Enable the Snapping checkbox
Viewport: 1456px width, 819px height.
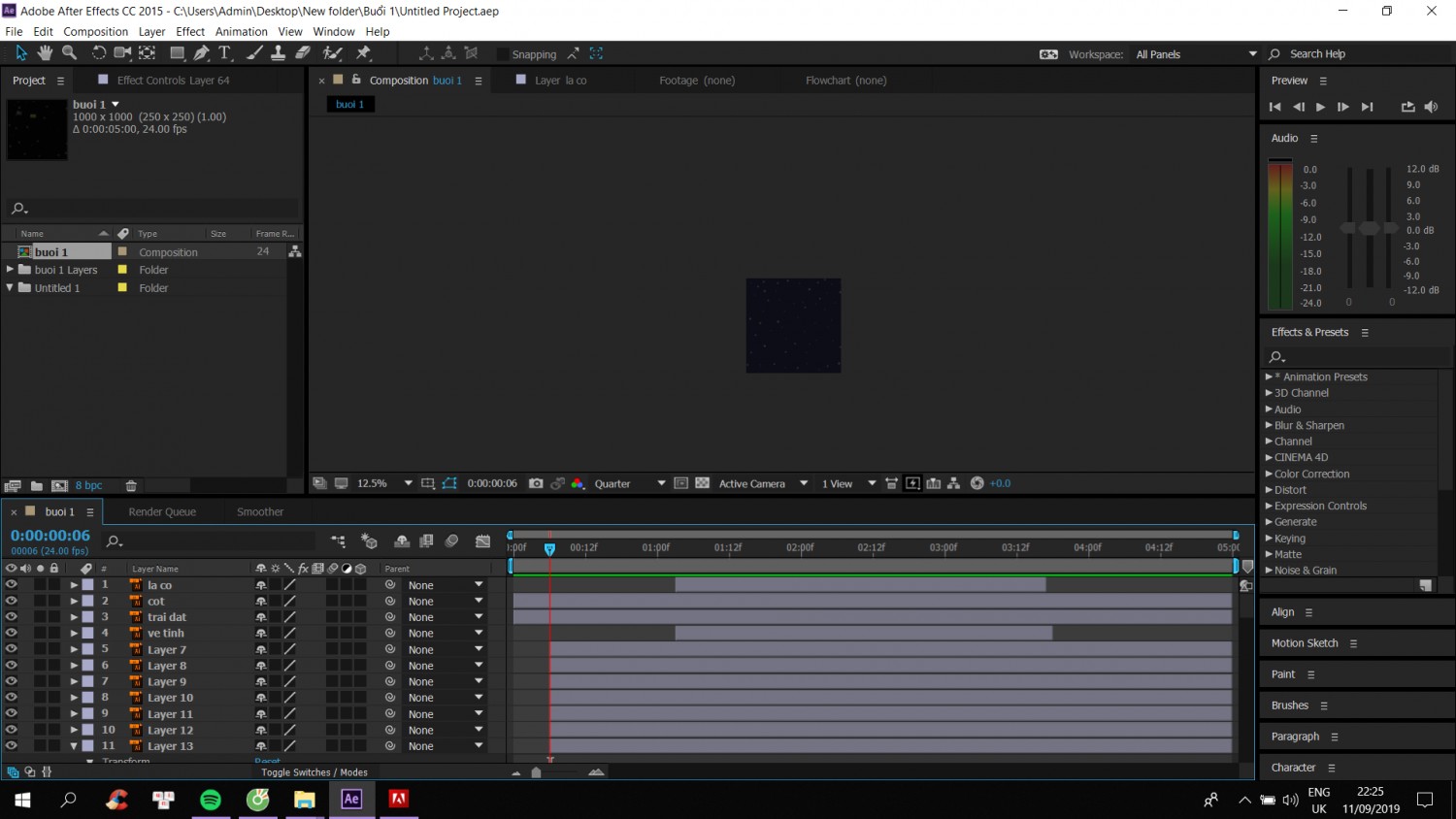[x=503, y=54]
